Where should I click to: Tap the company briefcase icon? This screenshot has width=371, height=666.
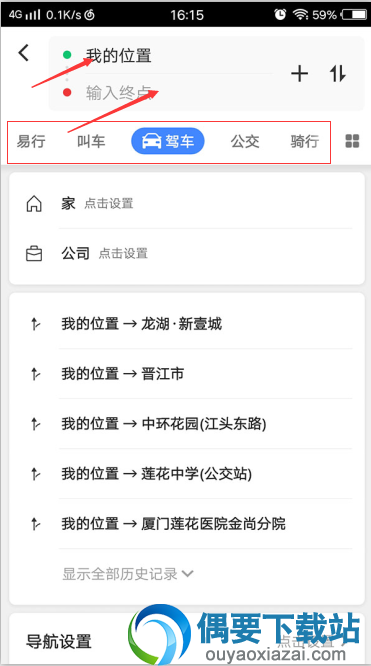(x=34, y=254)
